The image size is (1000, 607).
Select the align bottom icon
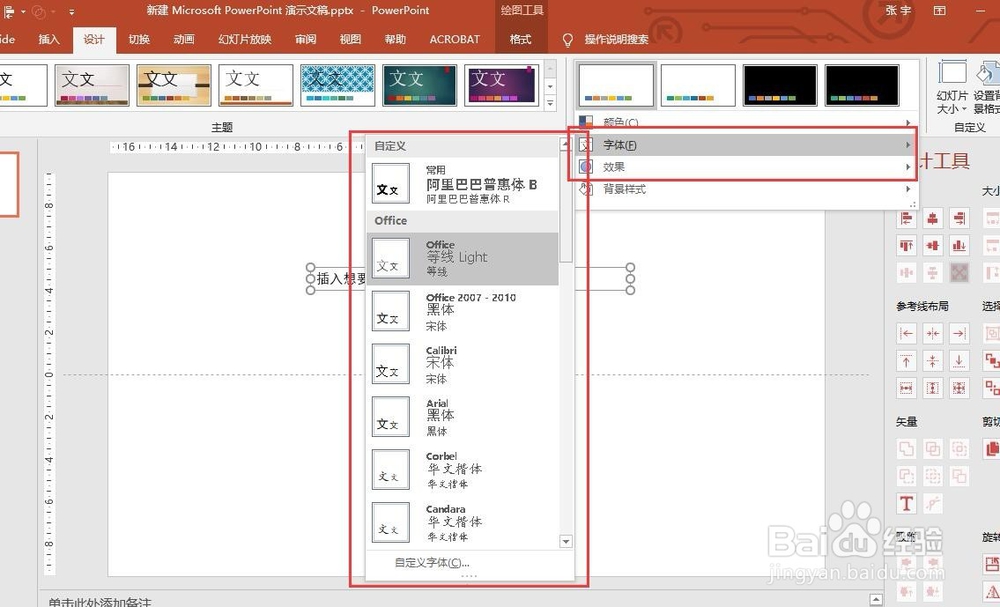click(959, 245)
